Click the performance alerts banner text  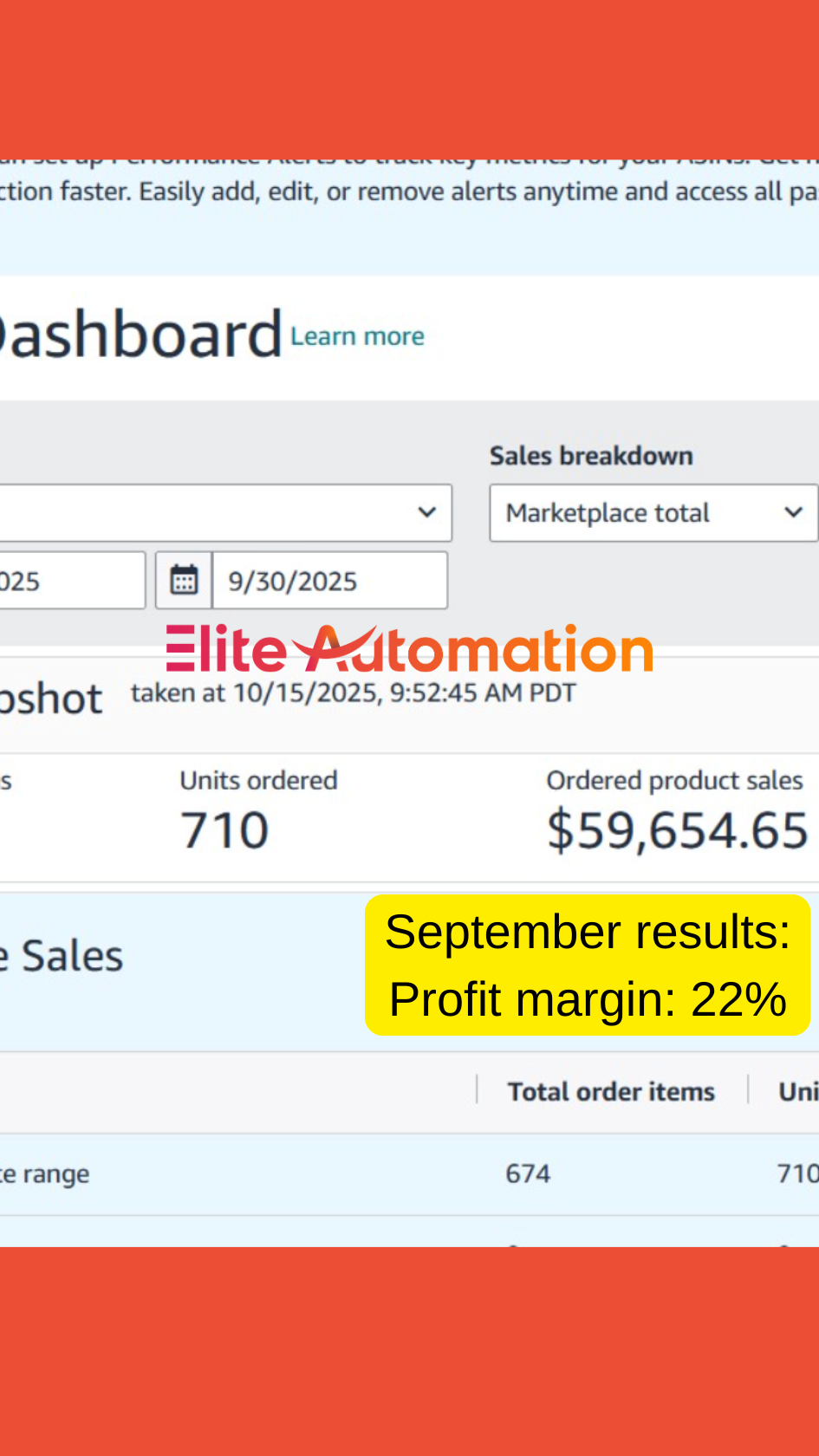pos(409,191)
